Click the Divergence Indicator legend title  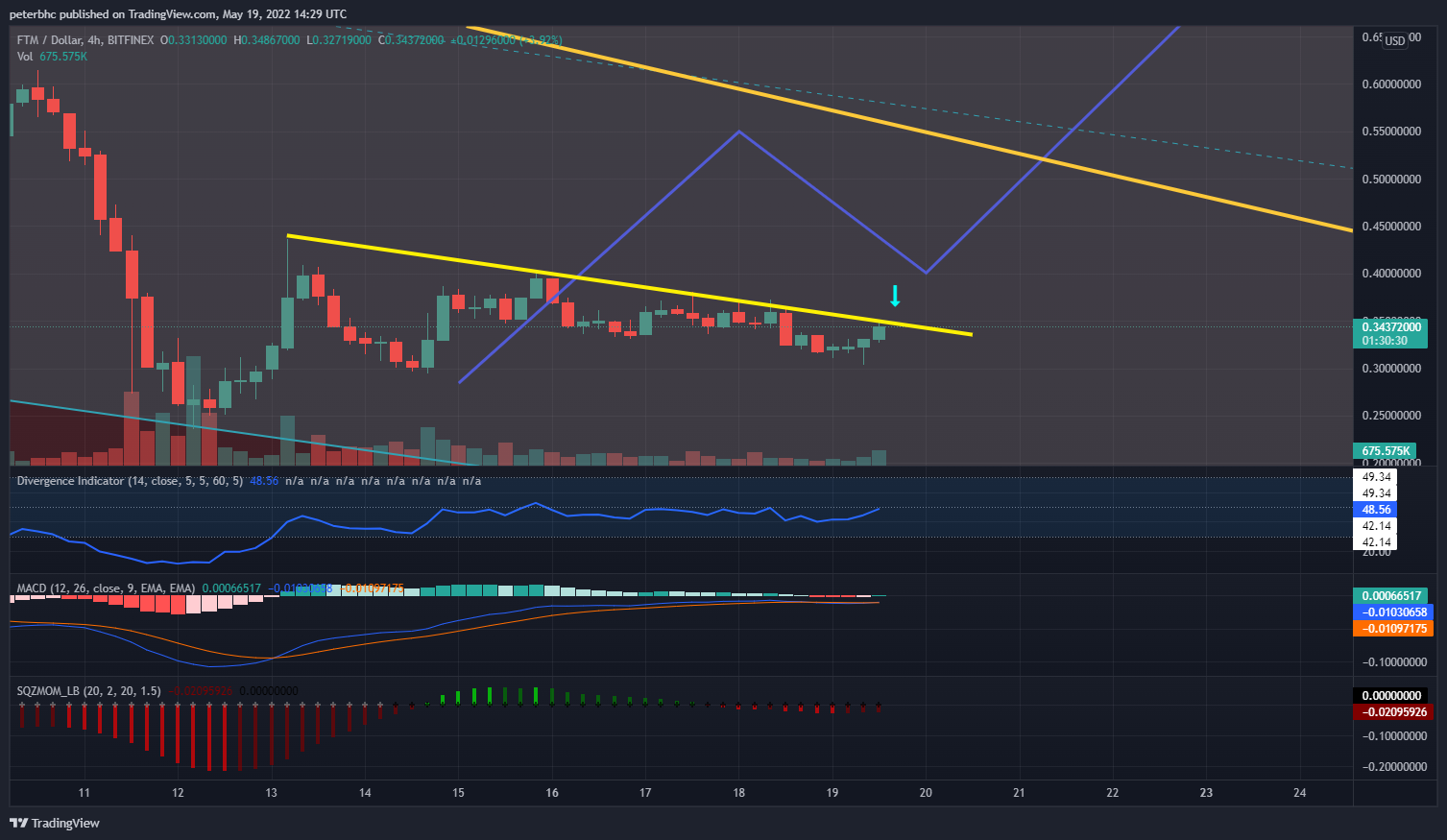coord(130,481)
